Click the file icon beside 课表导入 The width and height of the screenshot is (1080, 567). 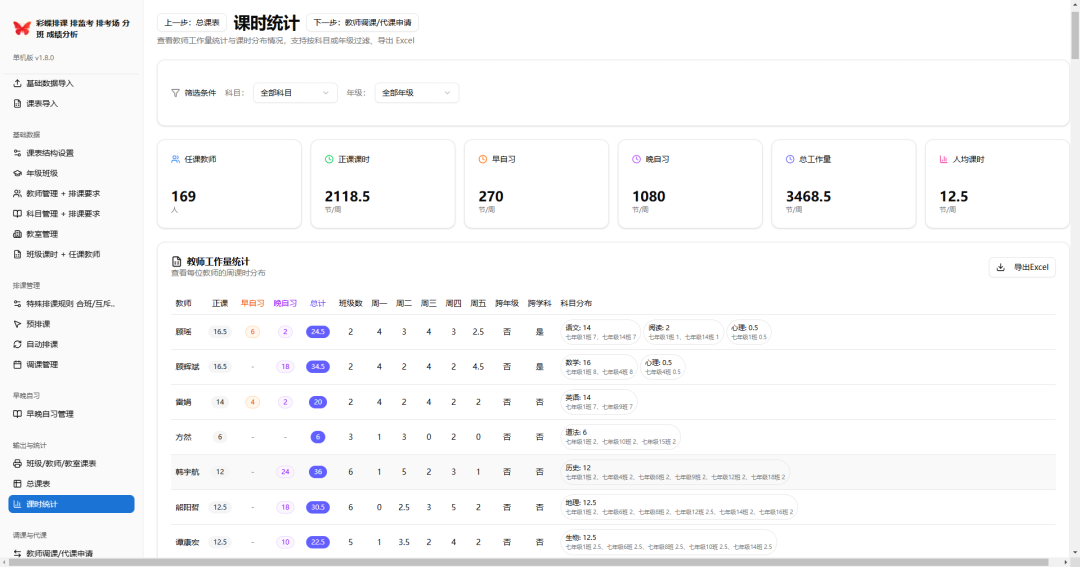pyautogui.click(x=17, y=103)
